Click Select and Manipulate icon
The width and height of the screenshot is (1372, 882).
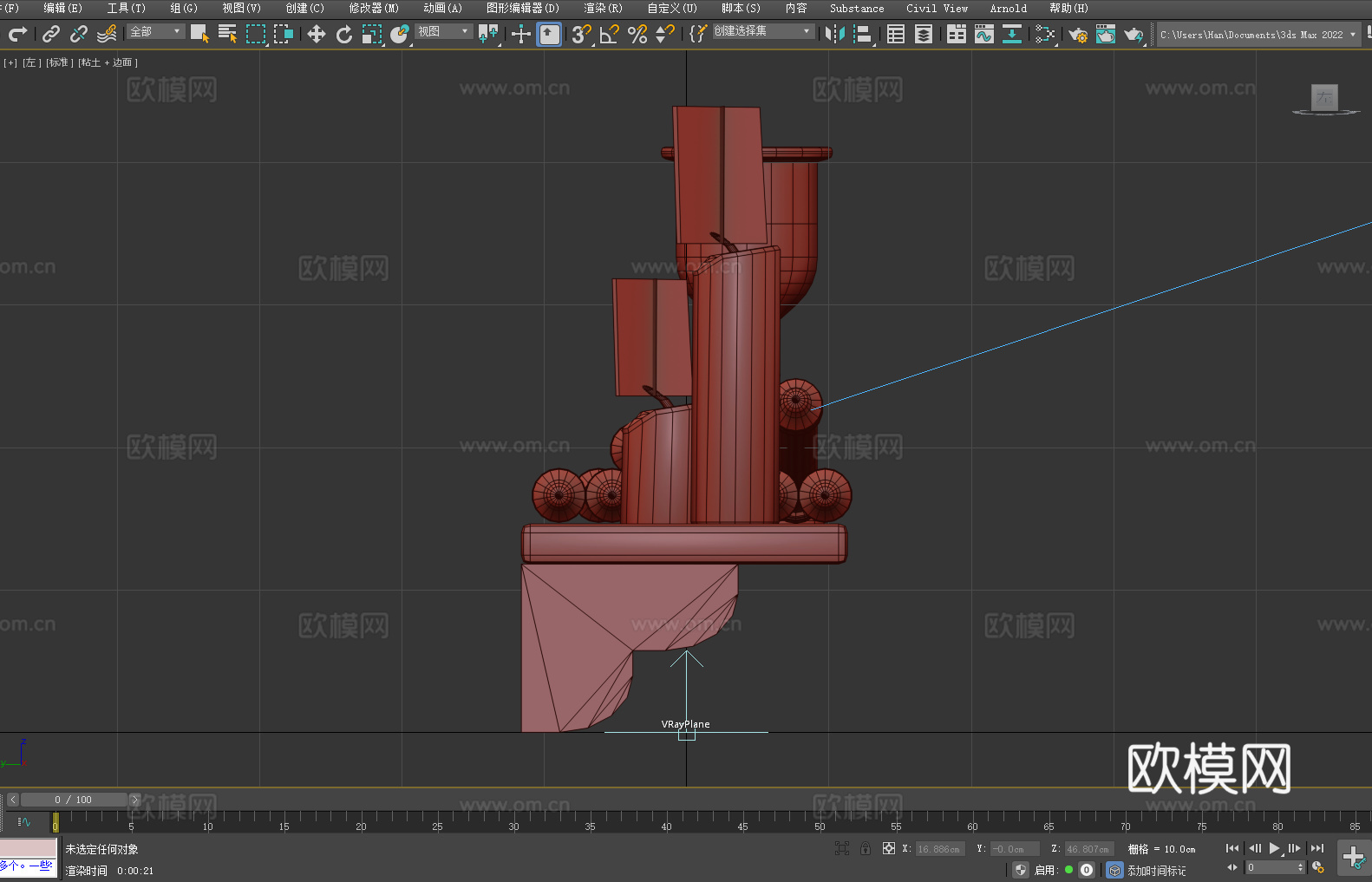[x=520, y=34]
